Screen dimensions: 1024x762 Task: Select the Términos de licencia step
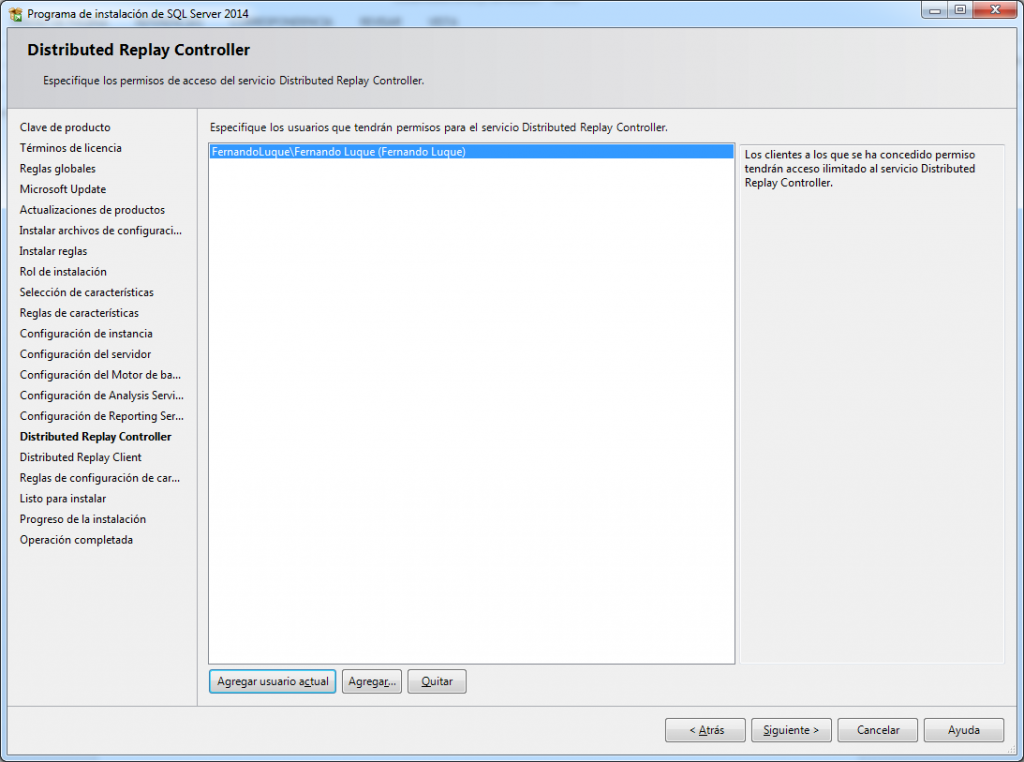pyautogui.click(x=71, y=148)
